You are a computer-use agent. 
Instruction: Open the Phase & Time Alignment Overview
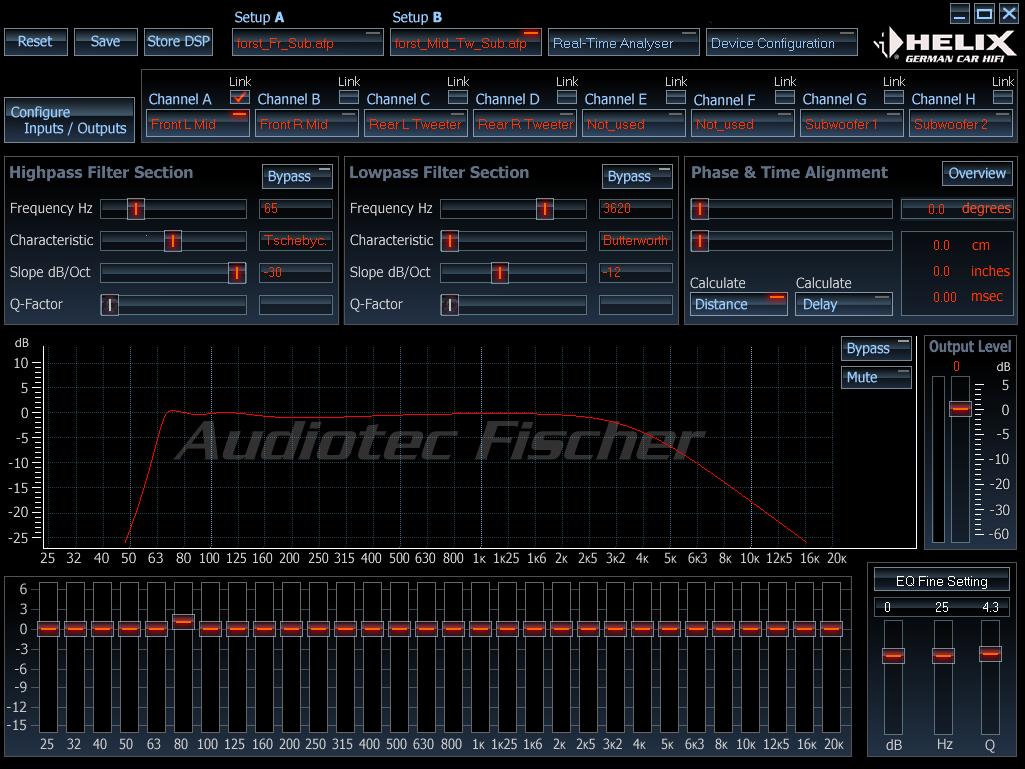pos(977,173)
